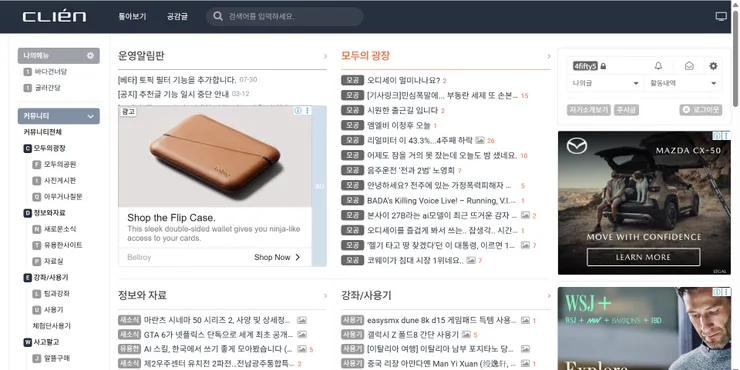Open 바다건너당 under 나의메뉴
Viewport: 740px width, 370px height.
coord(51,72)
